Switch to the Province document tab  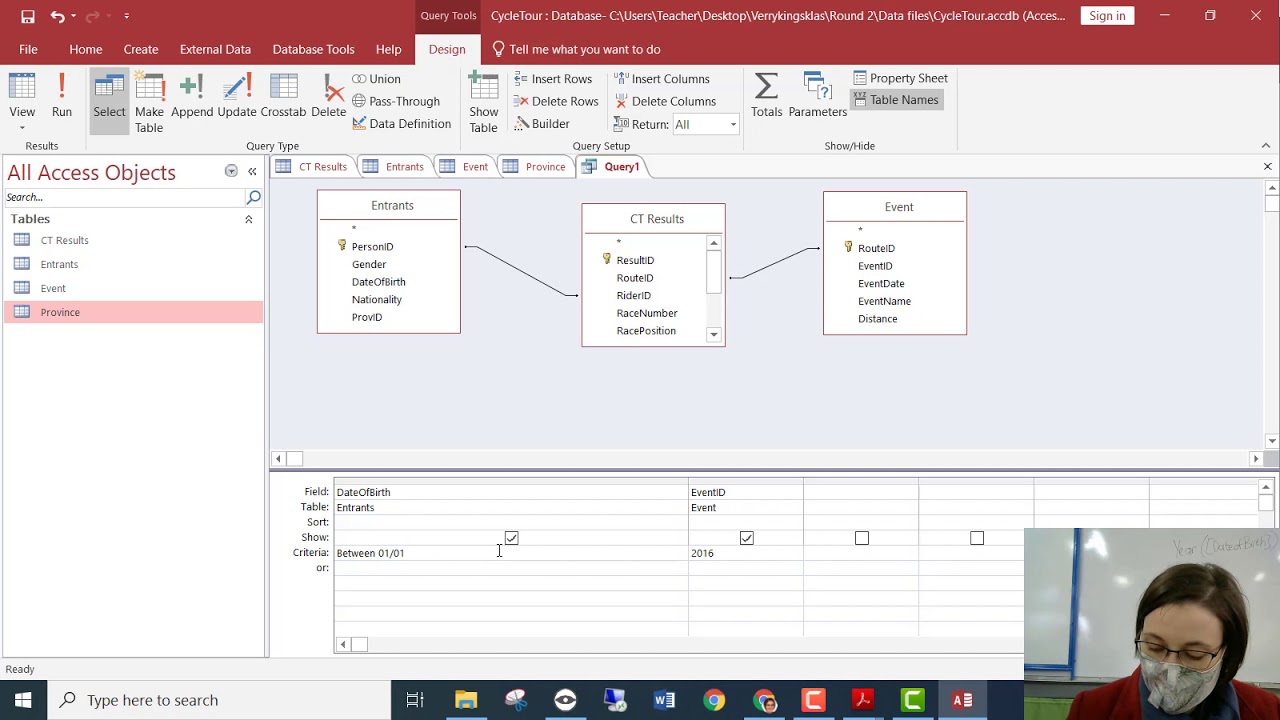pos(536,167)
